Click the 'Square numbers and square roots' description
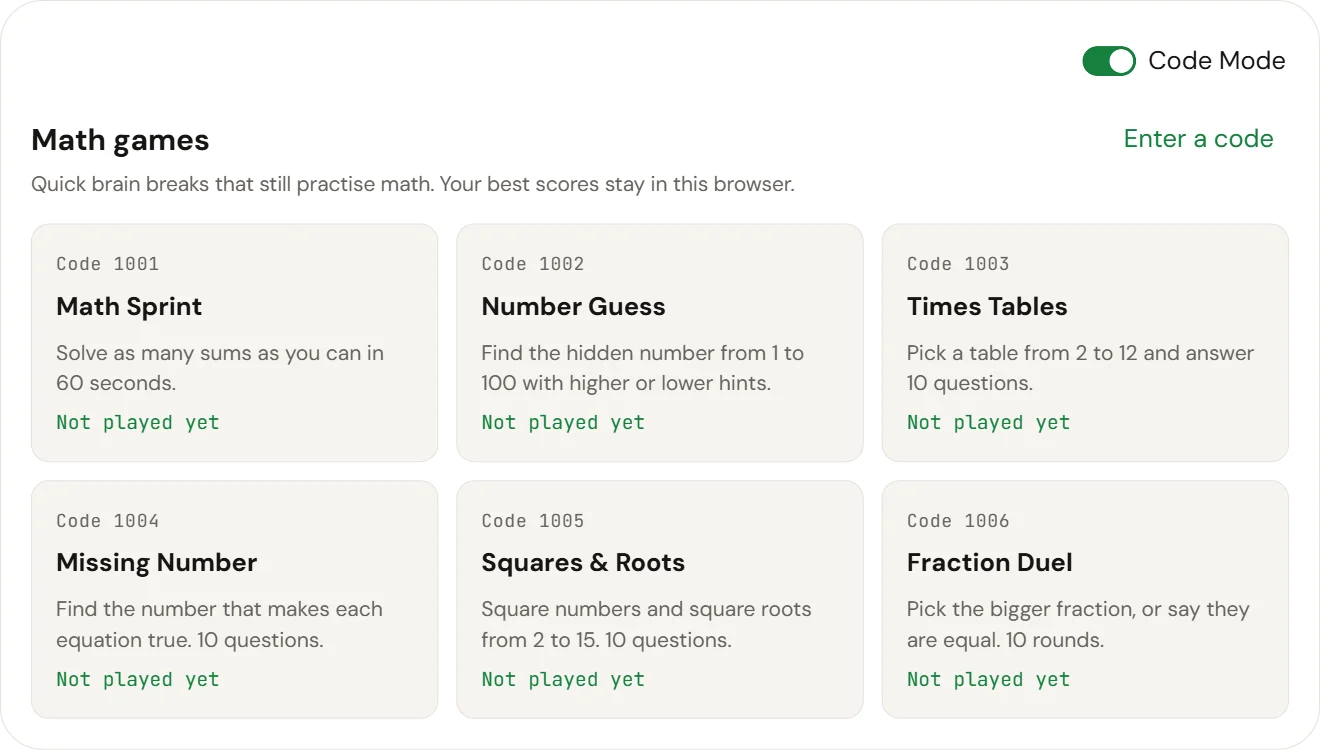This screenshot has width=1320, height=750. pyautogui.click(x=646, y=625)
